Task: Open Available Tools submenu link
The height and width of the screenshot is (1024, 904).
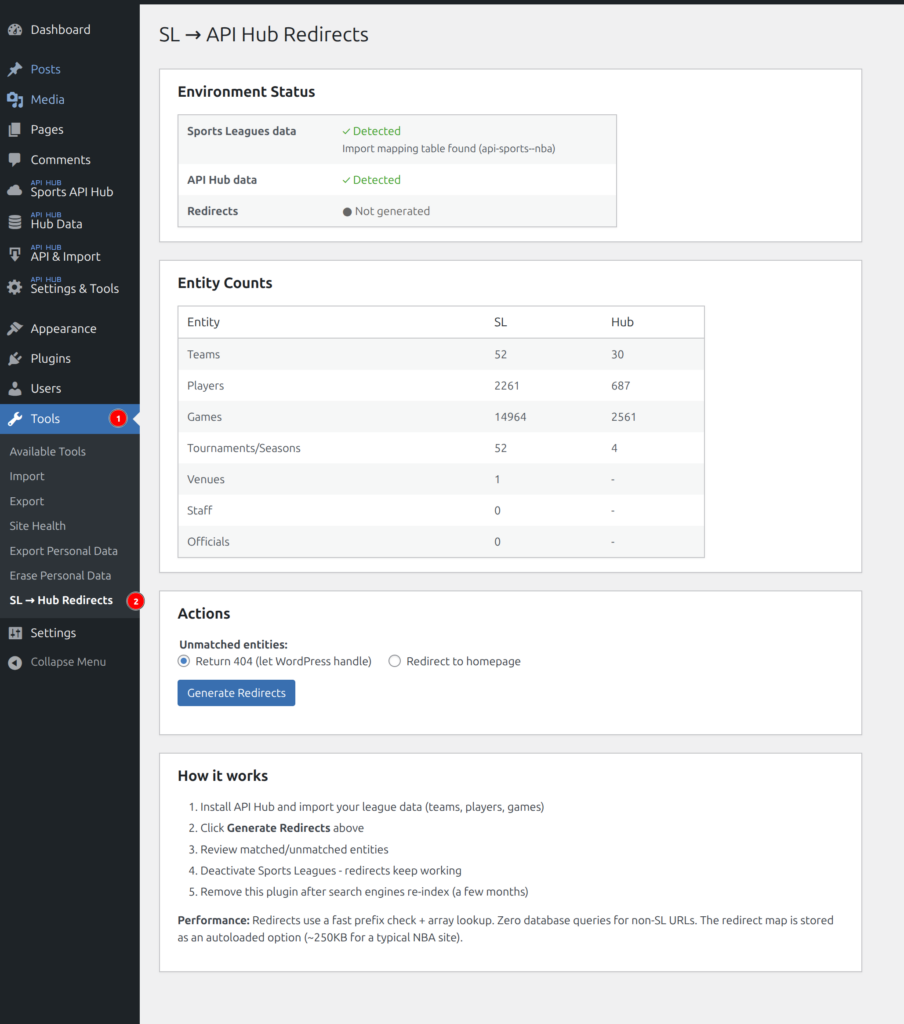Action: (48, 451)
